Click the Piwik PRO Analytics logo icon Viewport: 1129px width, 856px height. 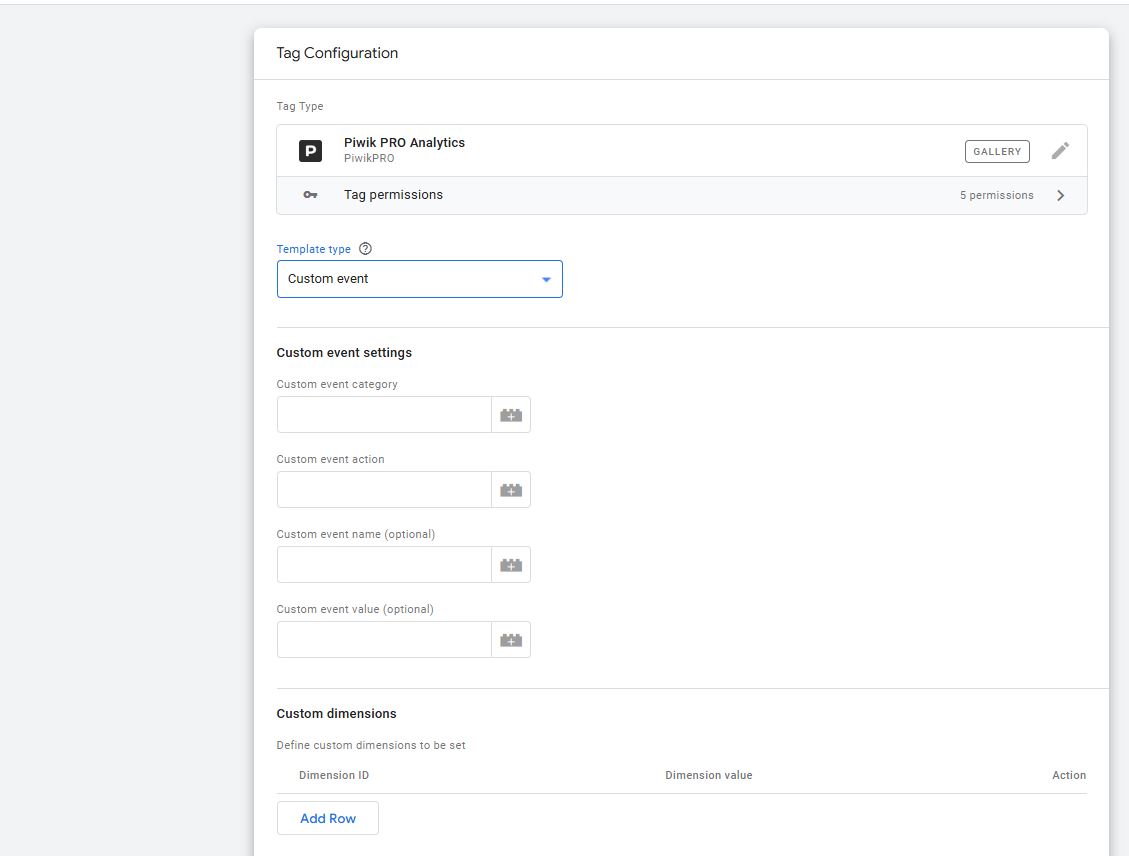[x=309, y=150]
